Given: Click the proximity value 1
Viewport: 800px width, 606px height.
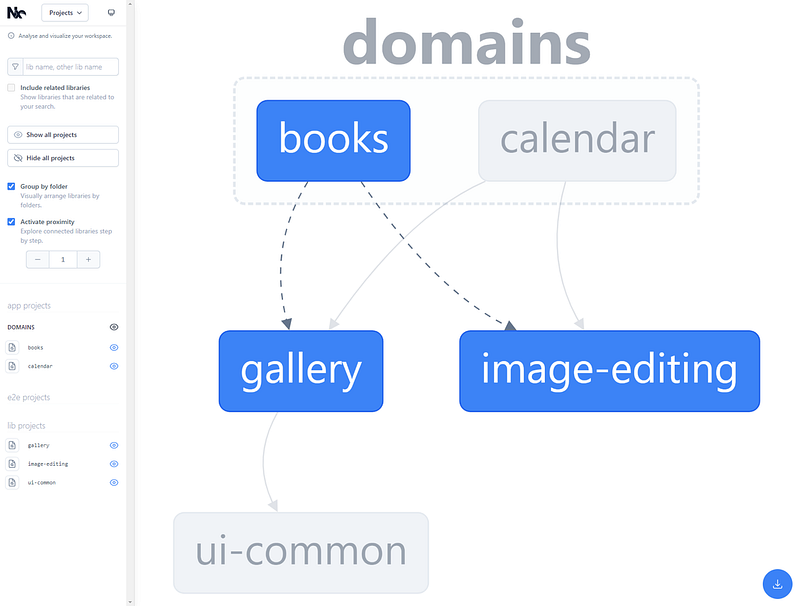Looking at the screenshot, I should click(63, 260).
